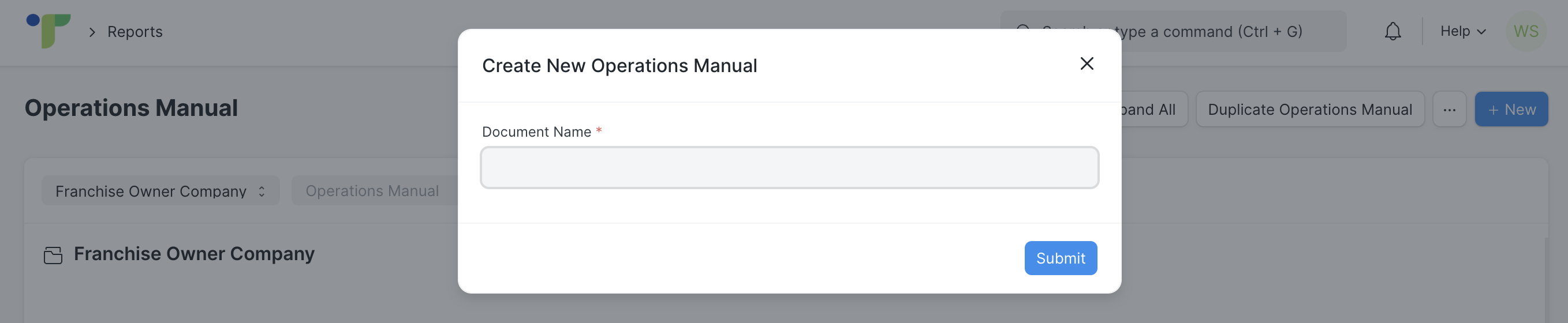The image size is (1568, 323).
Task: Expand the Help dropdown menu
Action: point(1463,31)
